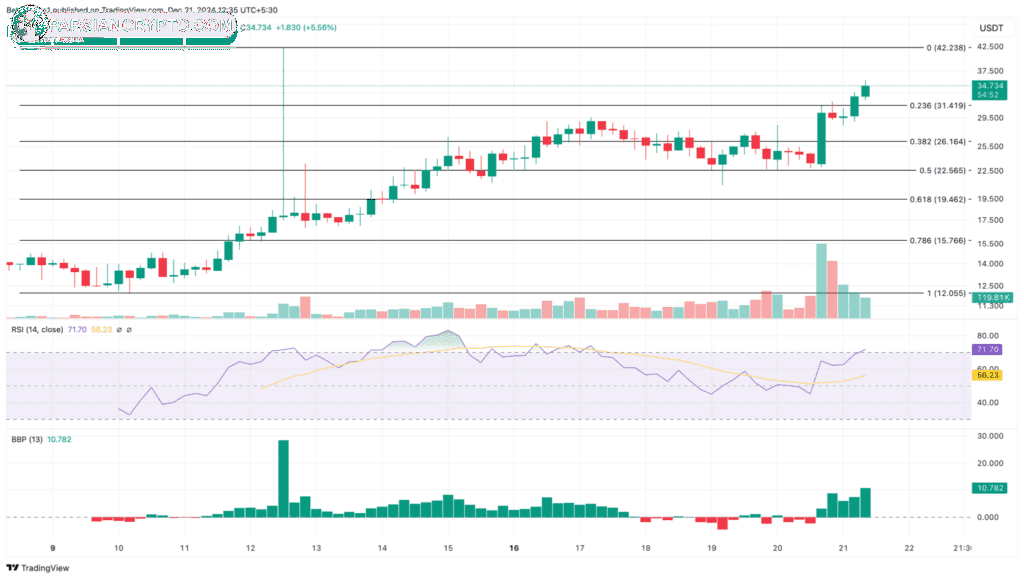Select date label 13 on time axis
Viewport: 1024px width, 579px height.
(316, 548)
